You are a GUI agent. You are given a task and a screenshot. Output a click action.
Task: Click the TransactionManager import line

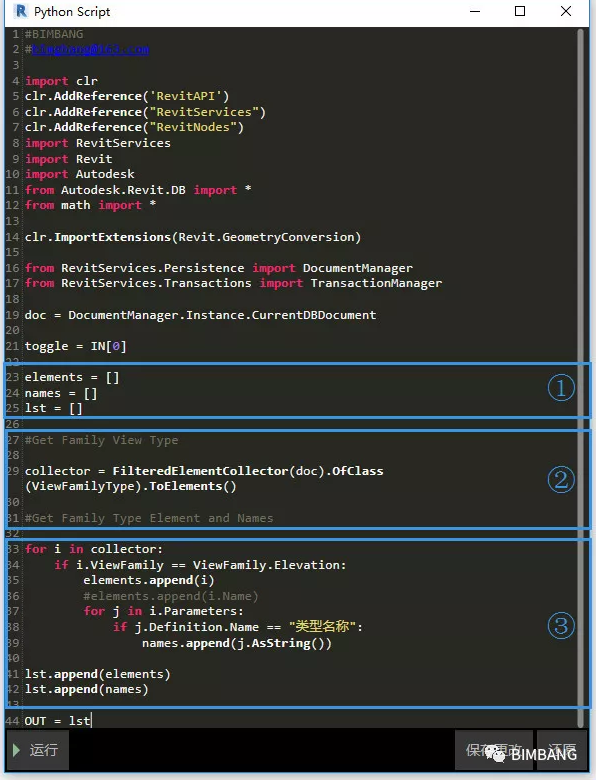pos(233,283)
